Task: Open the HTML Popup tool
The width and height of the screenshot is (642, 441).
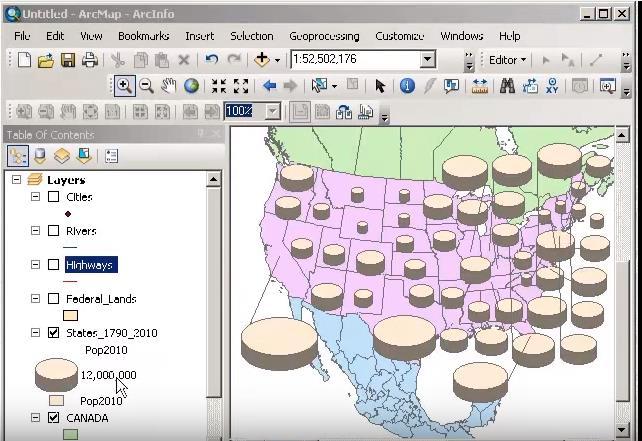Action: [x=451, y=86]
